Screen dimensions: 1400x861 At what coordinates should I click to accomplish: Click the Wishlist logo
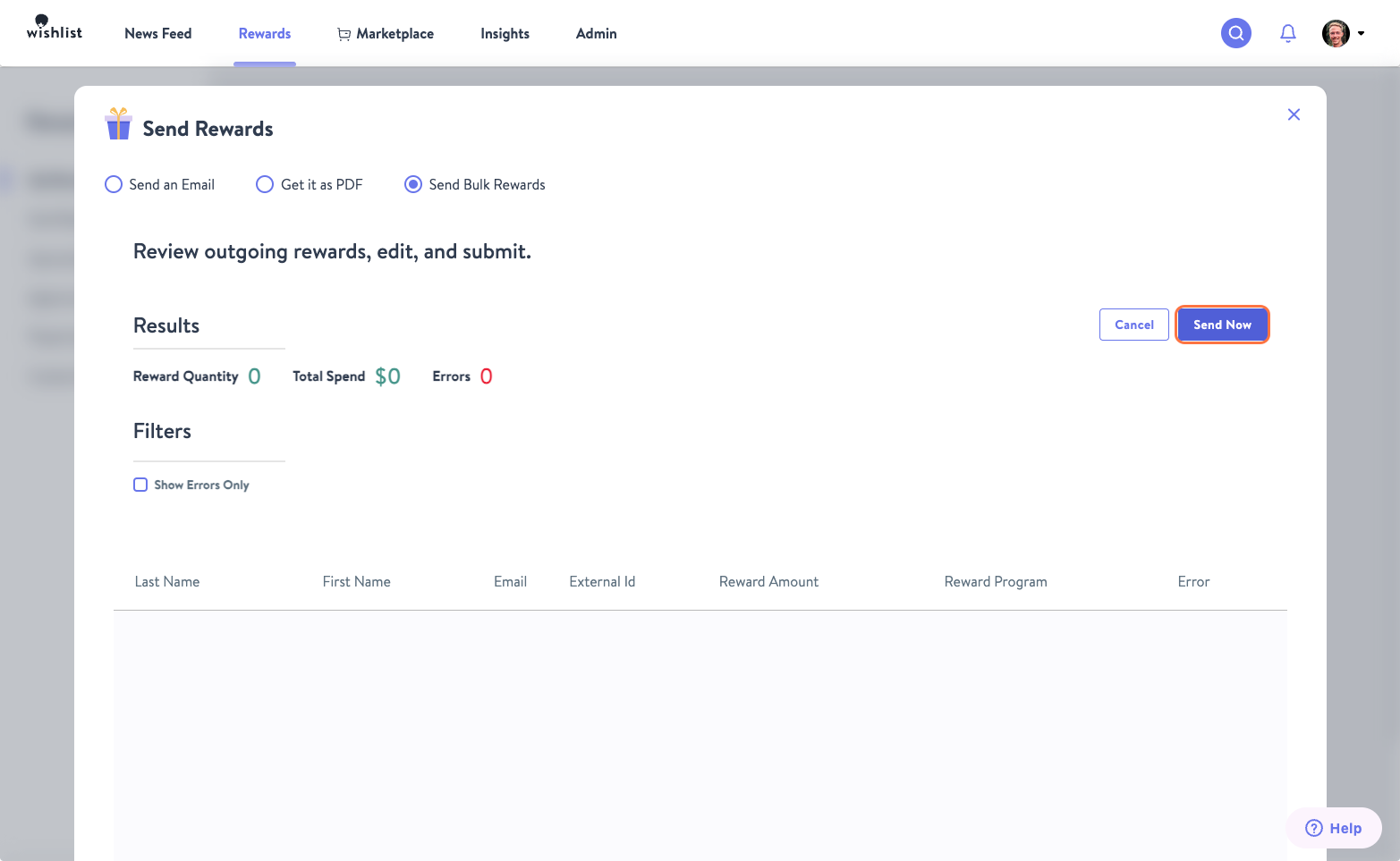(x=55, y=28)
